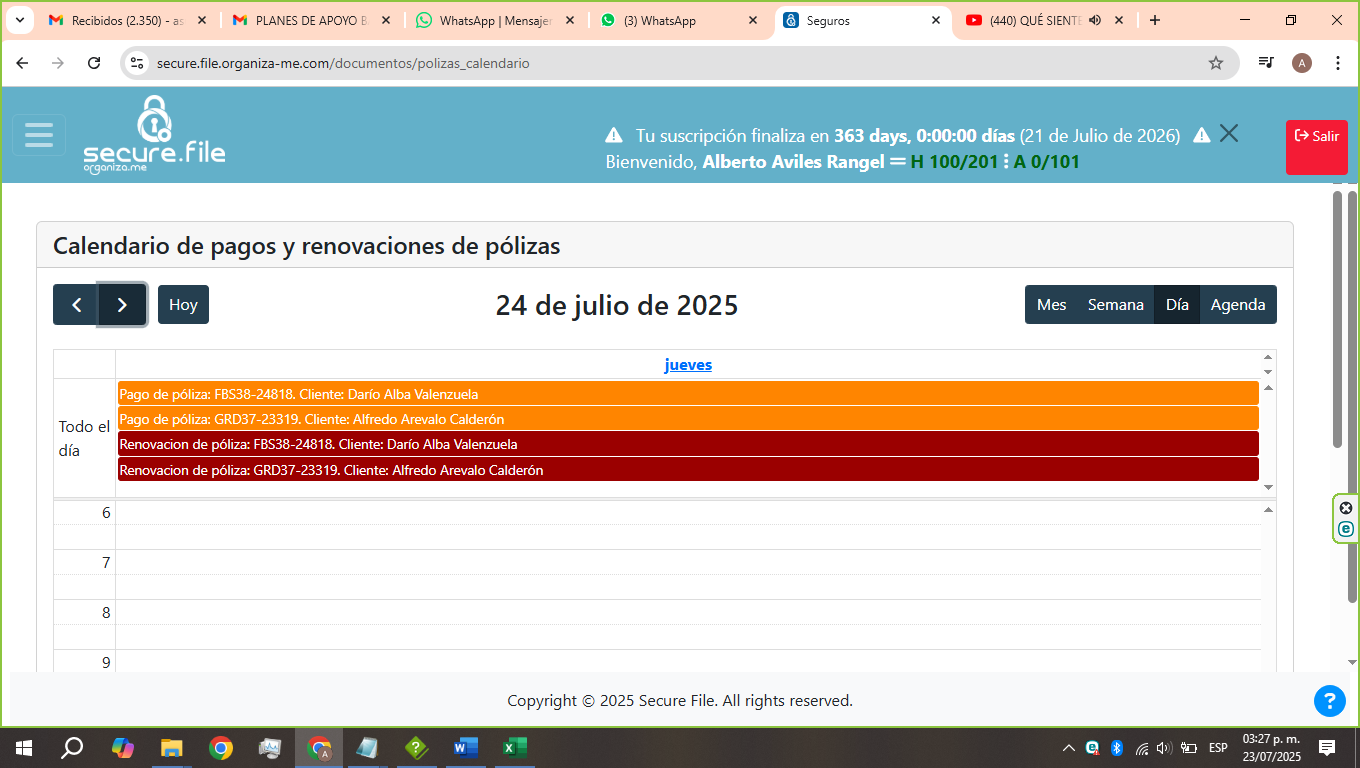Click the blue help question mark icon
The image size is (1360, 768).
[1329, 701]
